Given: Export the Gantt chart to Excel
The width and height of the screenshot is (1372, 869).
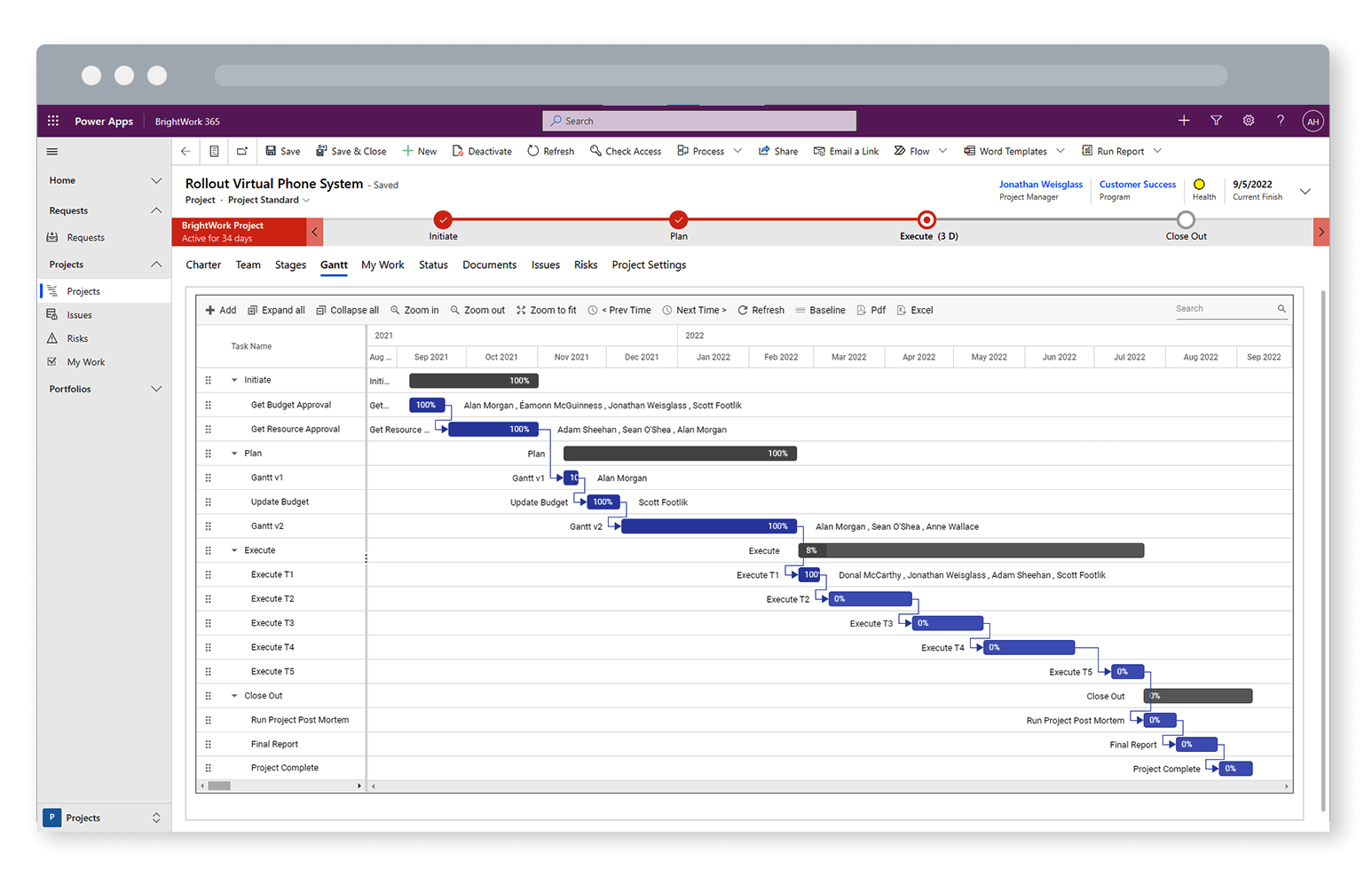Looking at the screenshot, I should 915,310.
